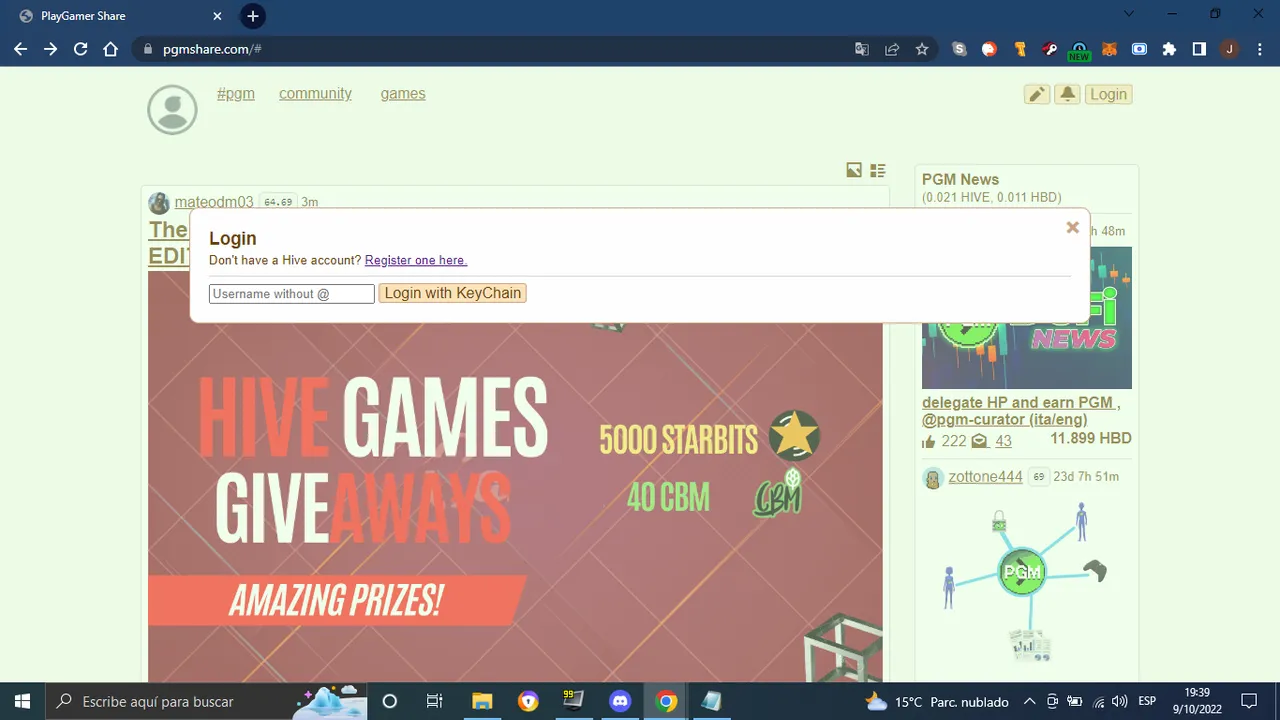The image size is (1280, 720).
Task: Bookmark this page with the star icon
Action: tap(922, 49)
